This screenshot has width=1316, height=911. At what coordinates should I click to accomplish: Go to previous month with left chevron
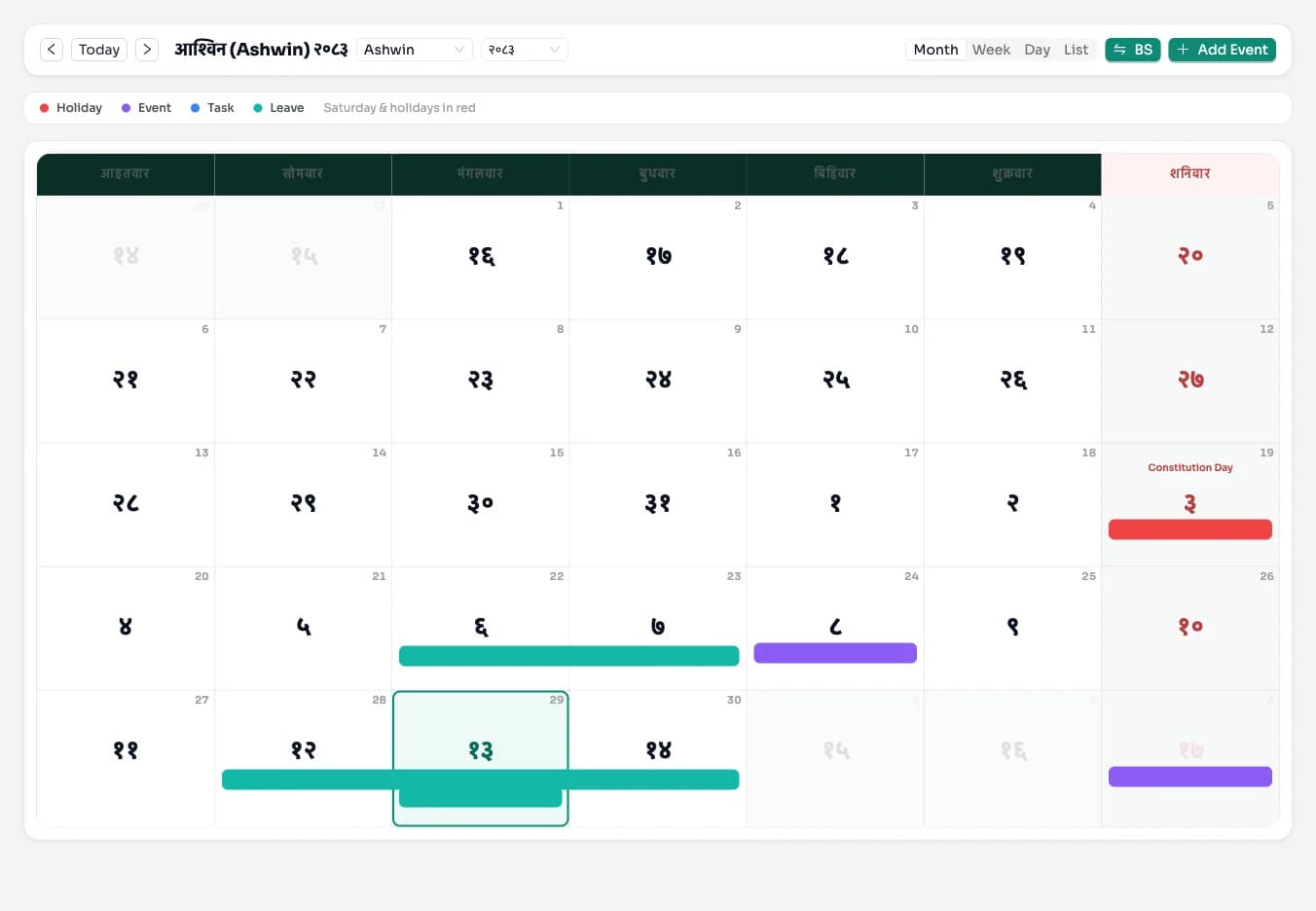[x=52, y=50]
